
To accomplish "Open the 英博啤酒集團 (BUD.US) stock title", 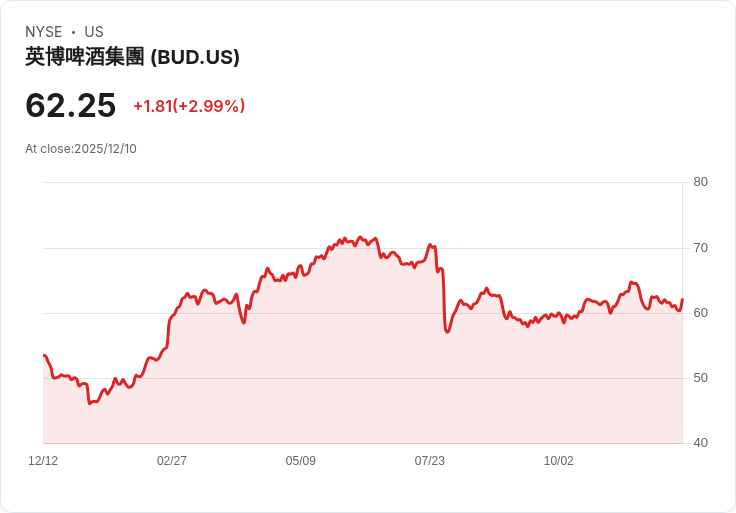I will (x=132, y=57).
